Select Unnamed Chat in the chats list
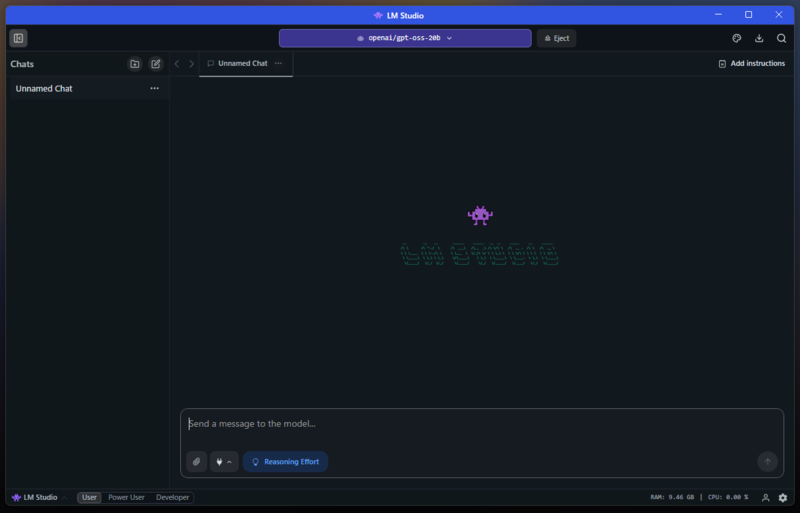The width and height of the screenshot is (800, 513). [x=70, y=89]
